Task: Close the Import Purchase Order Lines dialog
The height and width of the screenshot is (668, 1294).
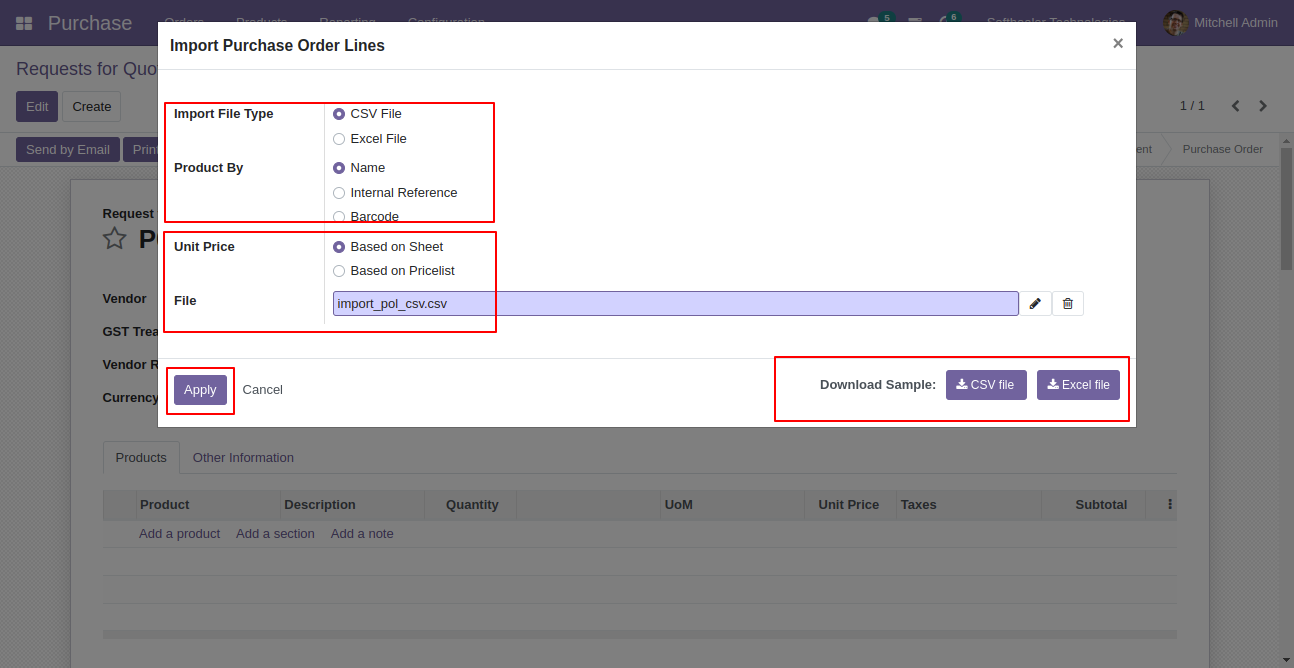Action: [x=1118, y=43]
